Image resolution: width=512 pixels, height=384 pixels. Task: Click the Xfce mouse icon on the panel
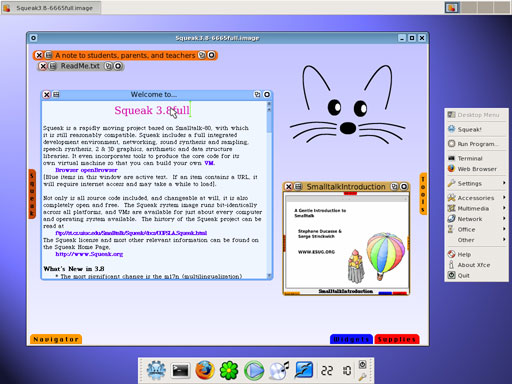(156, 370)
